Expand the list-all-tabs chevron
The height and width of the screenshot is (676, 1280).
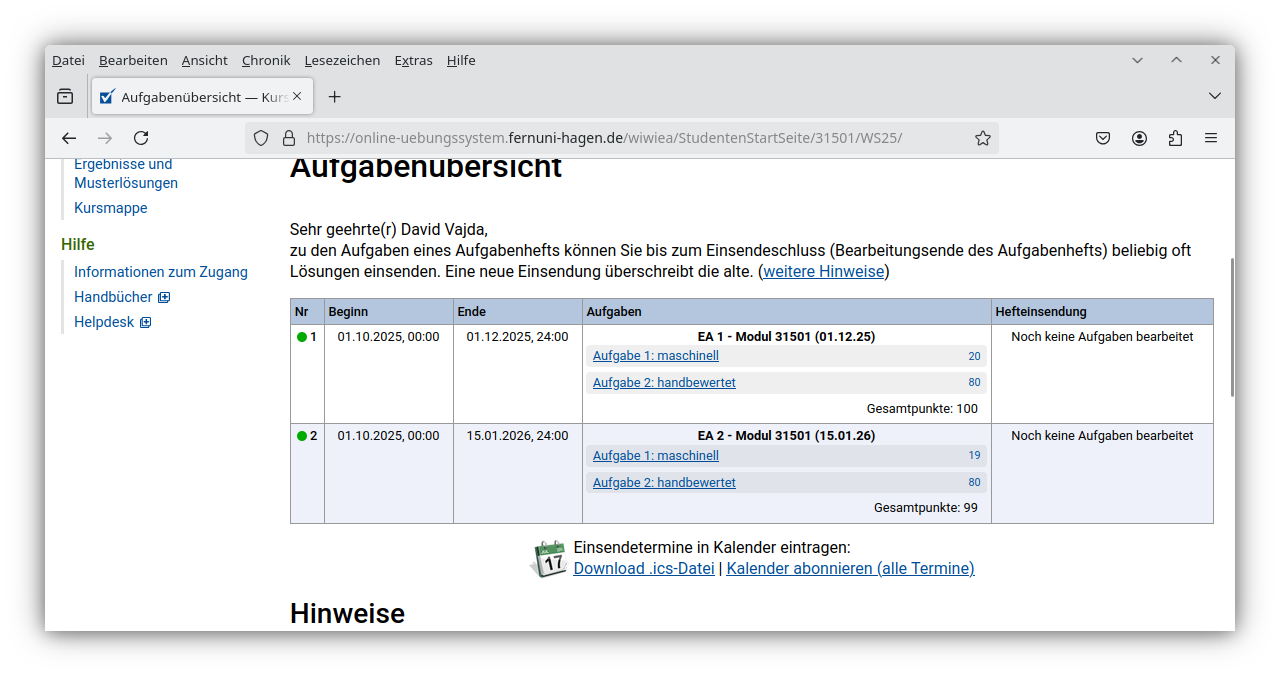[x=1214, y=96]
